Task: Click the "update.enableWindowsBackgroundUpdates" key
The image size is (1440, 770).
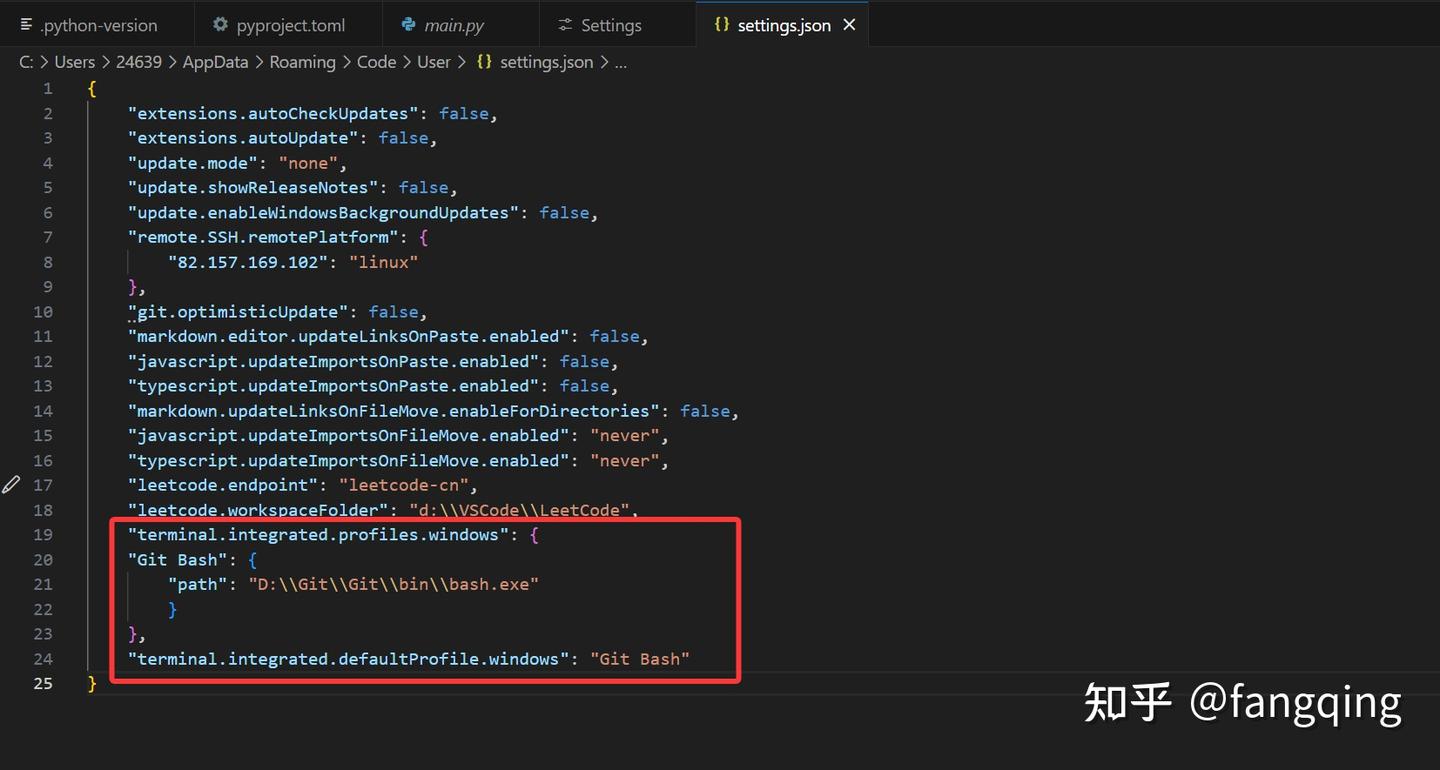Action: point(323,213)
